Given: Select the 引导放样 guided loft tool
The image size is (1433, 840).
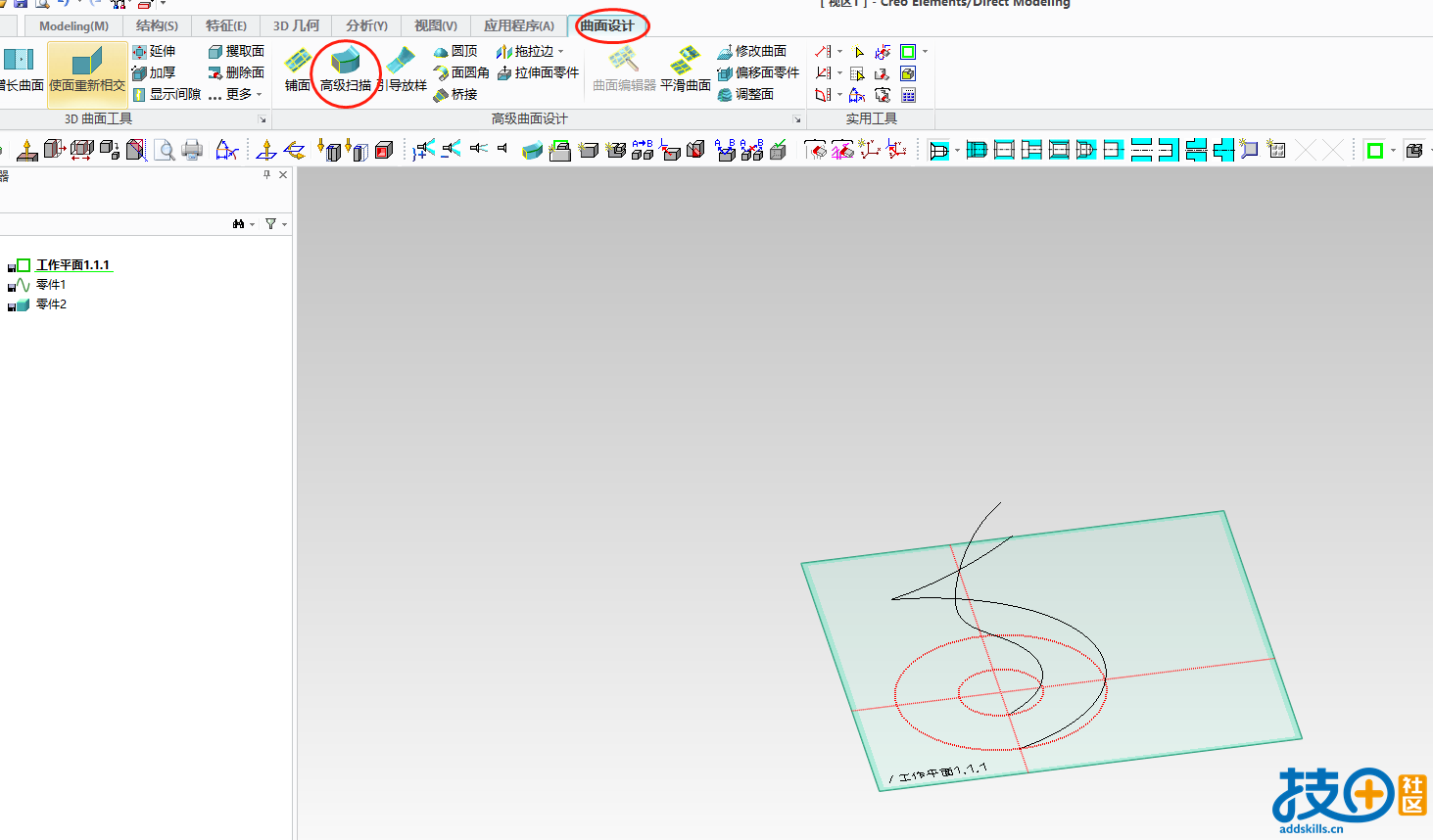Looking at the screenshot, I should coord(403,70).
